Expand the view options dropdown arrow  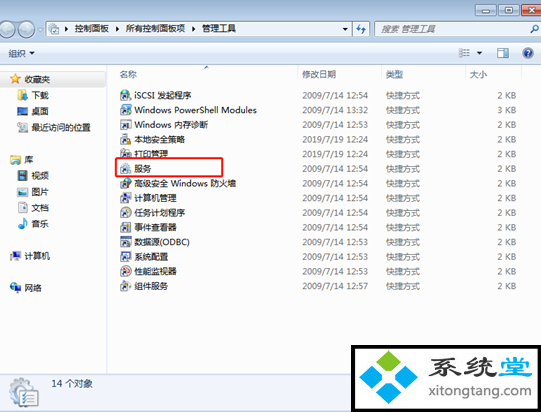pyautogui.click(x=479, y=53)
